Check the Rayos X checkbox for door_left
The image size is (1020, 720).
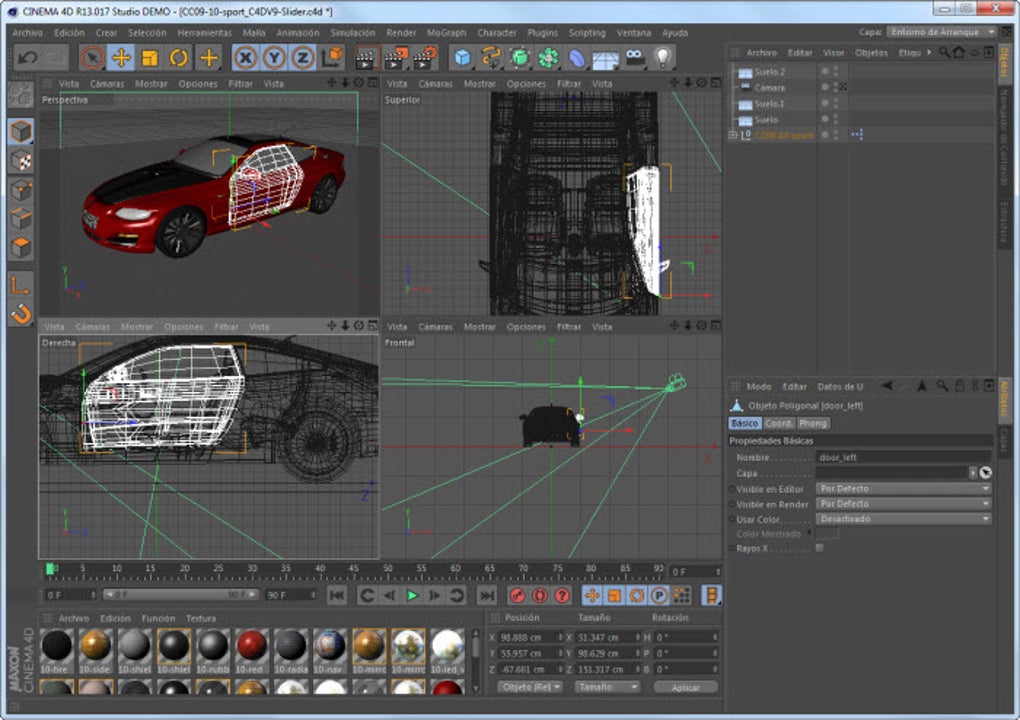click(819, 547)
